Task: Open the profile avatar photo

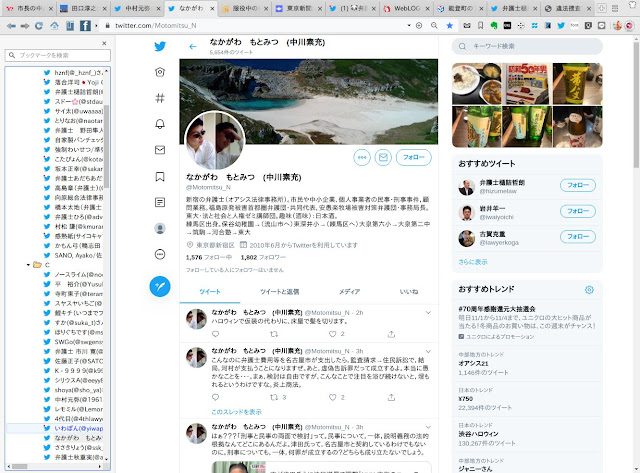Action: tap(215, 141)
